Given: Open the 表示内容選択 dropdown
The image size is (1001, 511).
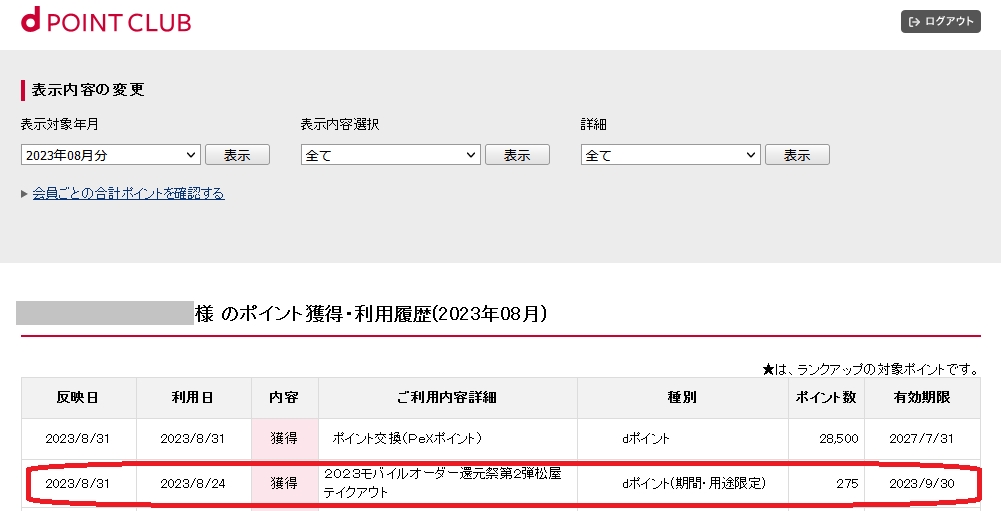Looking at the screenshot, I should pos(391,155).
